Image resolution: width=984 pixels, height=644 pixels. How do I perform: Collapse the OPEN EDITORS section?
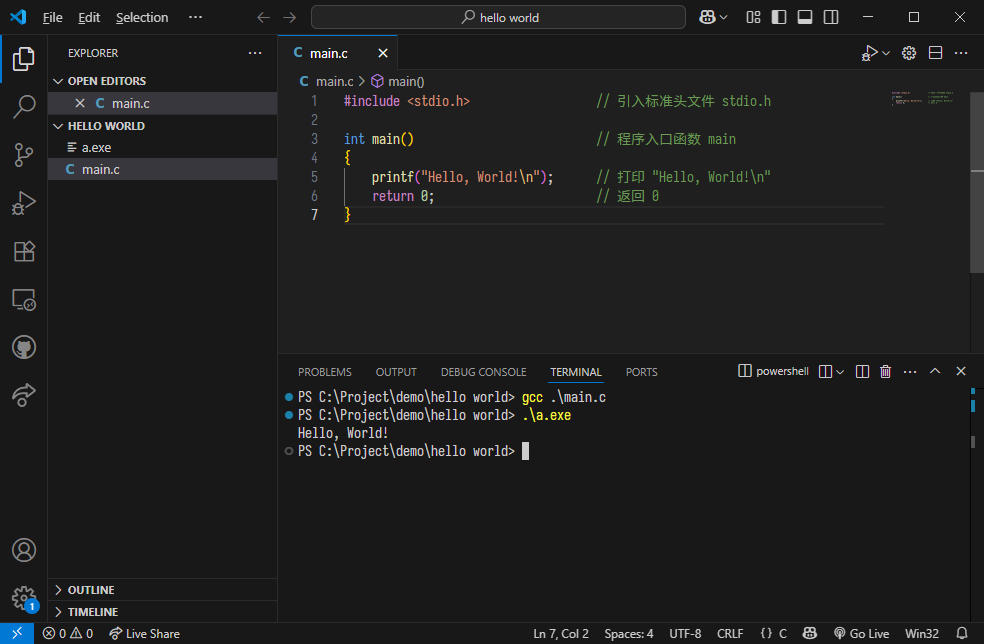click(57, 80)
